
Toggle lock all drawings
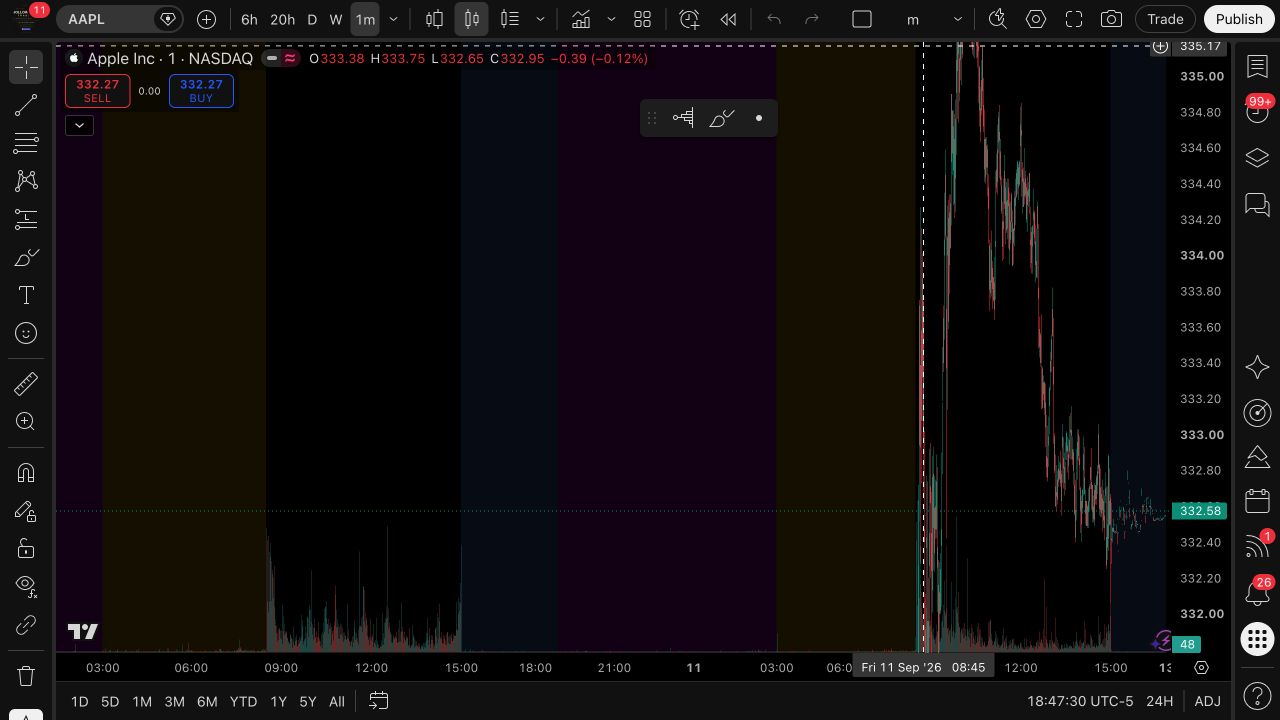(x=26, y=548)
